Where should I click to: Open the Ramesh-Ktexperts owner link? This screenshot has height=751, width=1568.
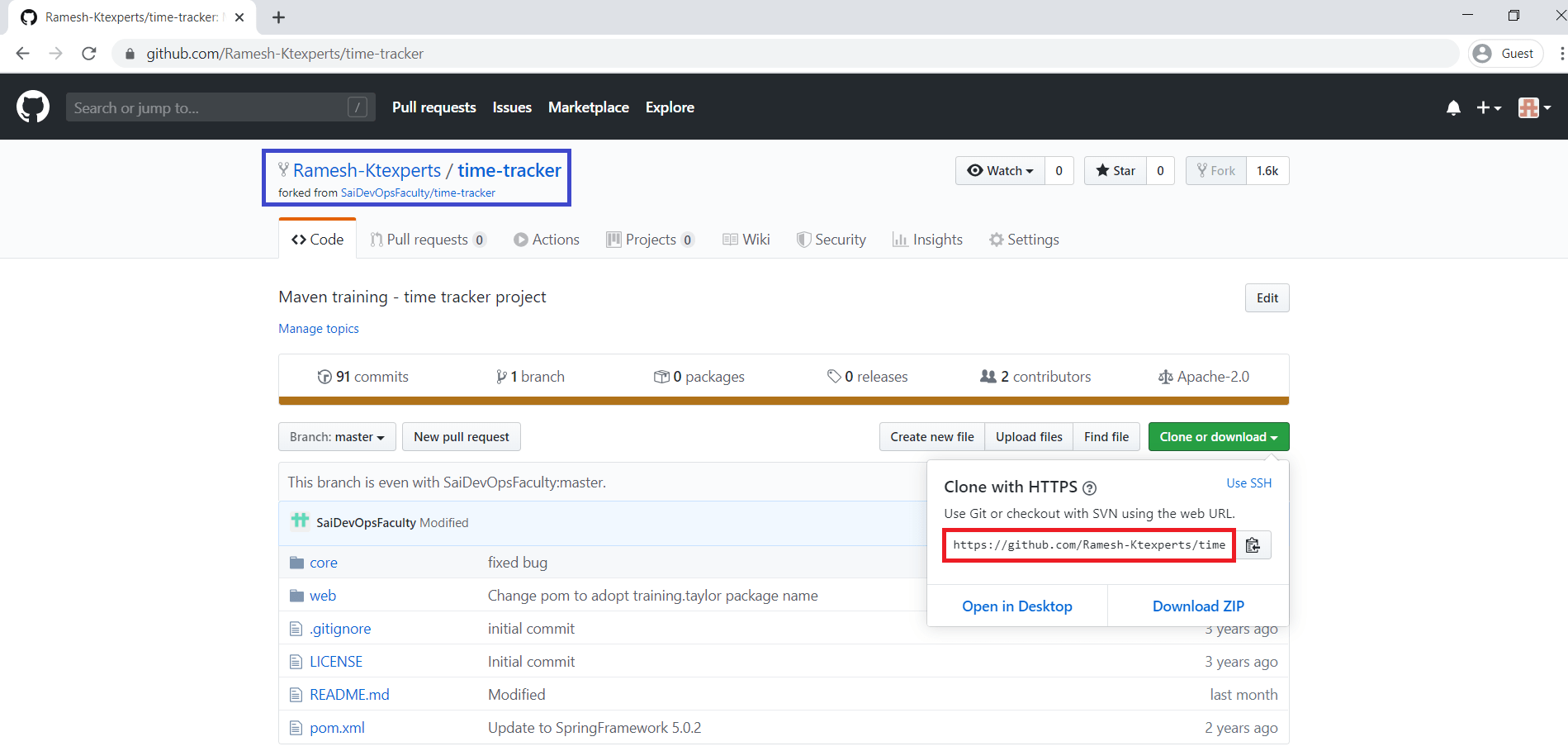pos(367,170)
